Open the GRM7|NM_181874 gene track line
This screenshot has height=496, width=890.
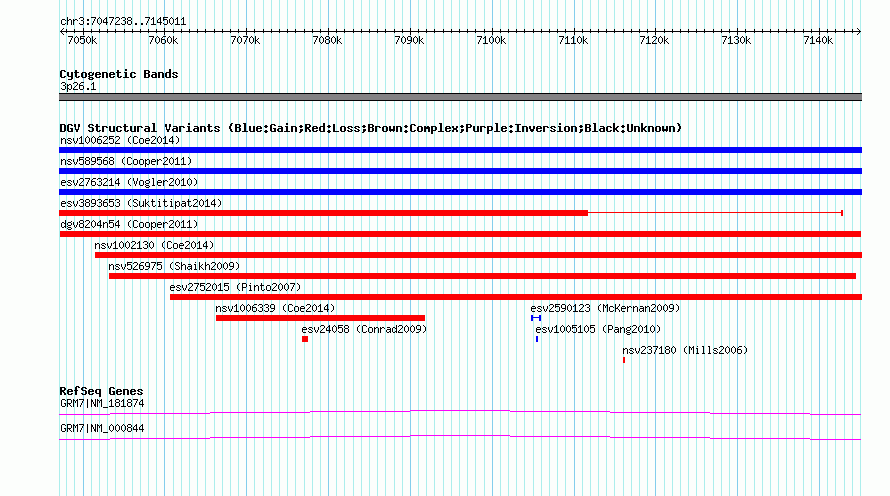460,413
